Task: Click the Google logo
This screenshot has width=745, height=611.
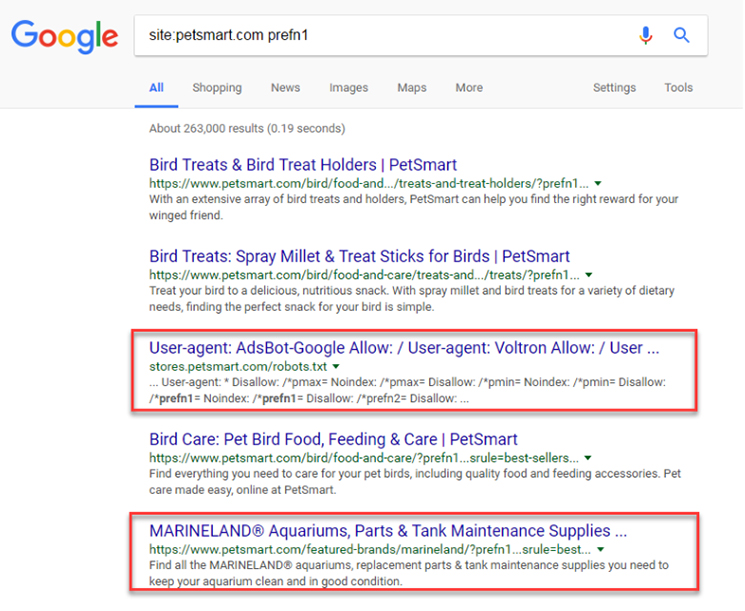Action: 65,37
